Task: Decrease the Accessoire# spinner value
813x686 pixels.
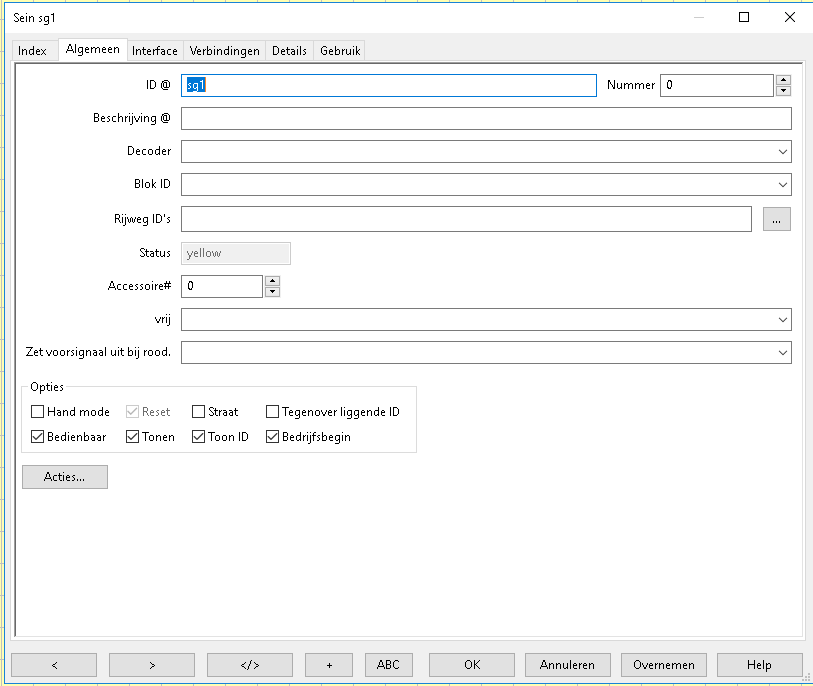Action: coord(272,292)
